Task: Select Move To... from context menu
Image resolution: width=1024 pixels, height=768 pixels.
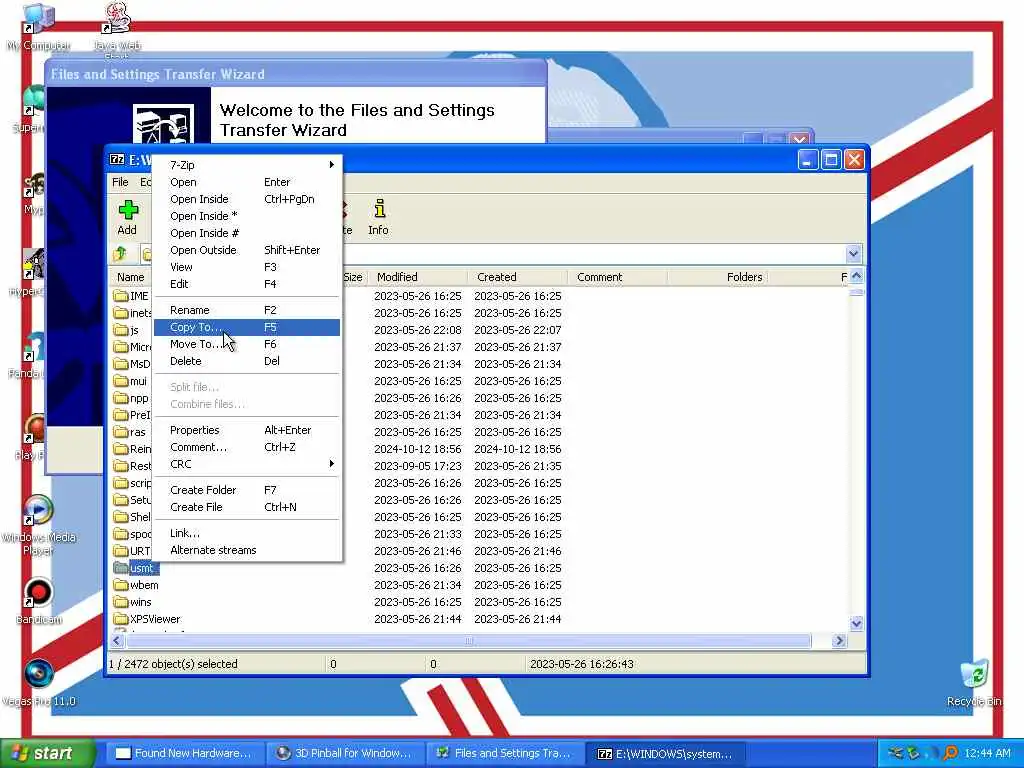Action: pos(247,344)
